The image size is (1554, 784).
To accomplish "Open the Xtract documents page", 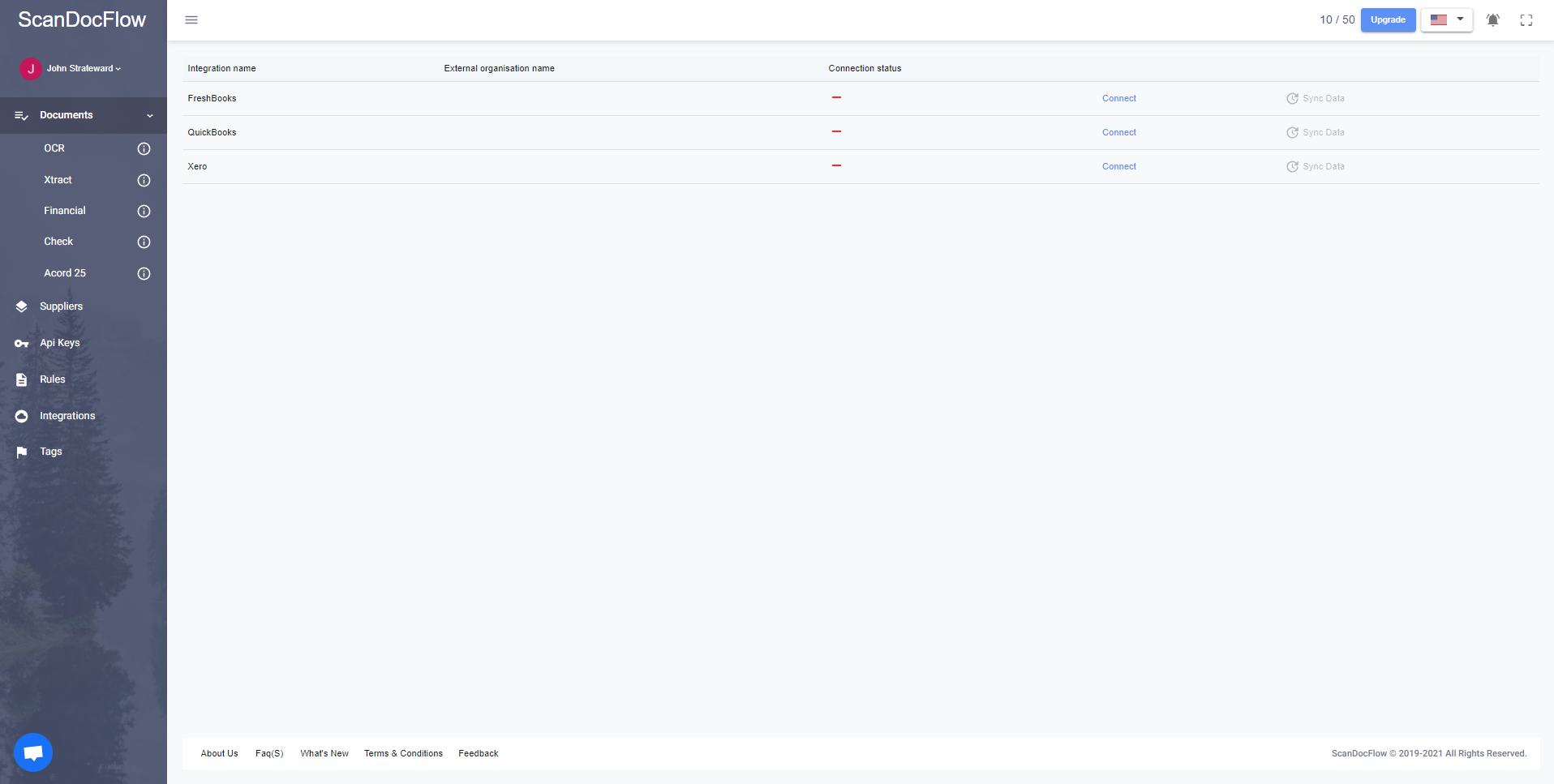I will (x=58, y=180).
